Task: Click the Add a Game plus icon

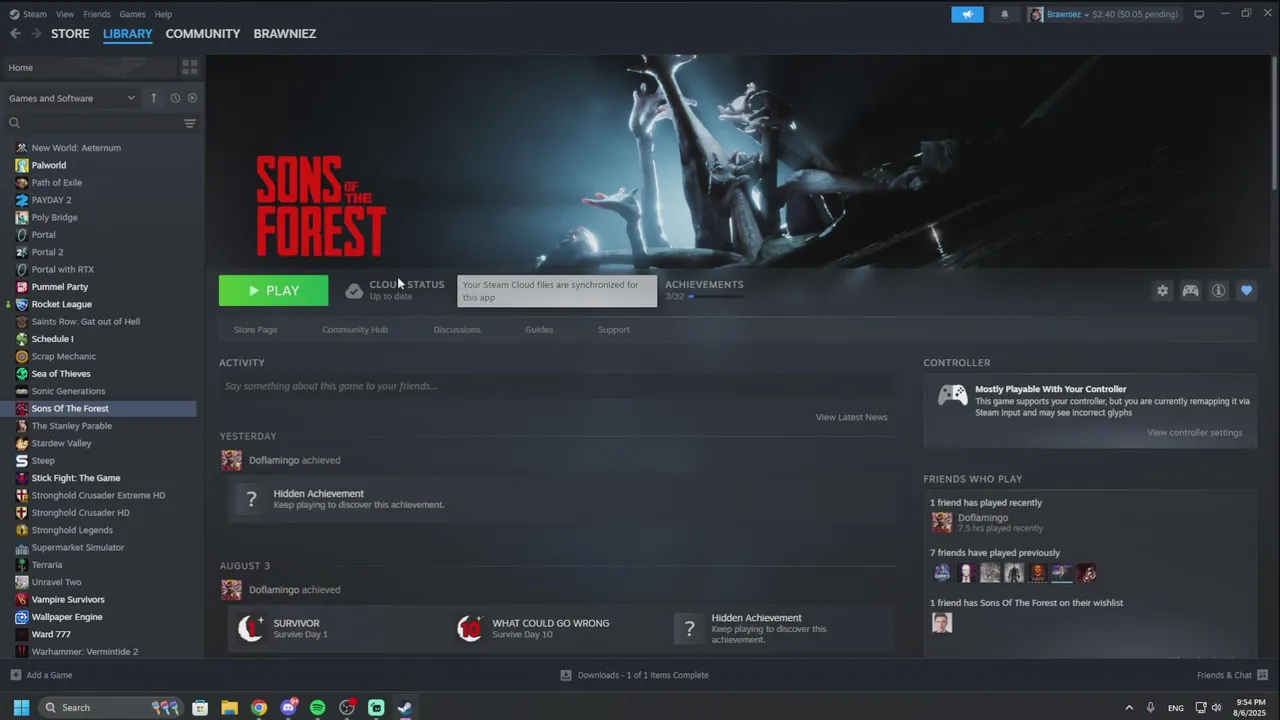Action: point(15,675)
